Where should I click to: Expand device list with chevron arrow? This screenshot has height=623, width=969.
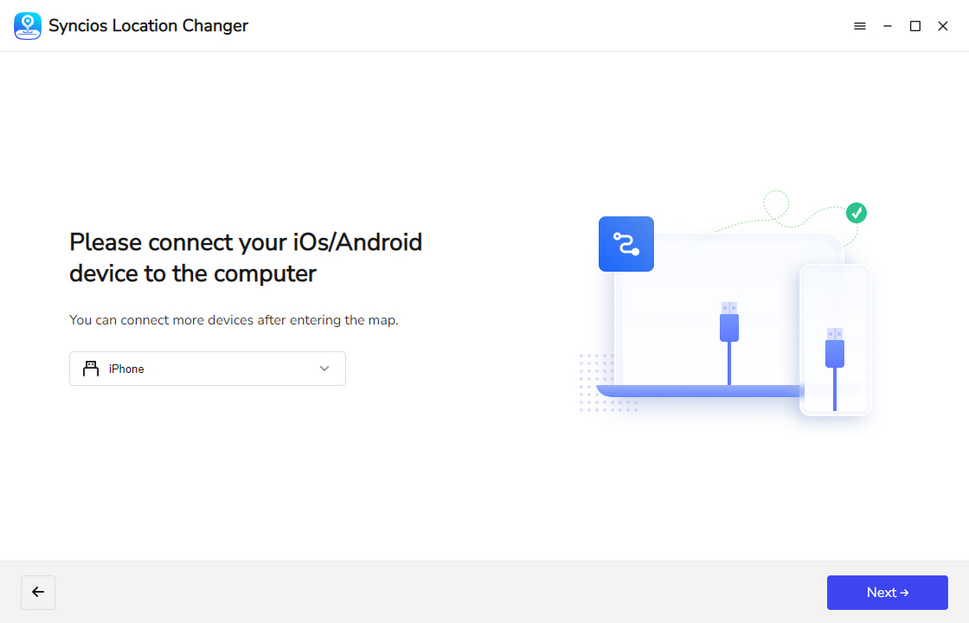tap(324, 369)
